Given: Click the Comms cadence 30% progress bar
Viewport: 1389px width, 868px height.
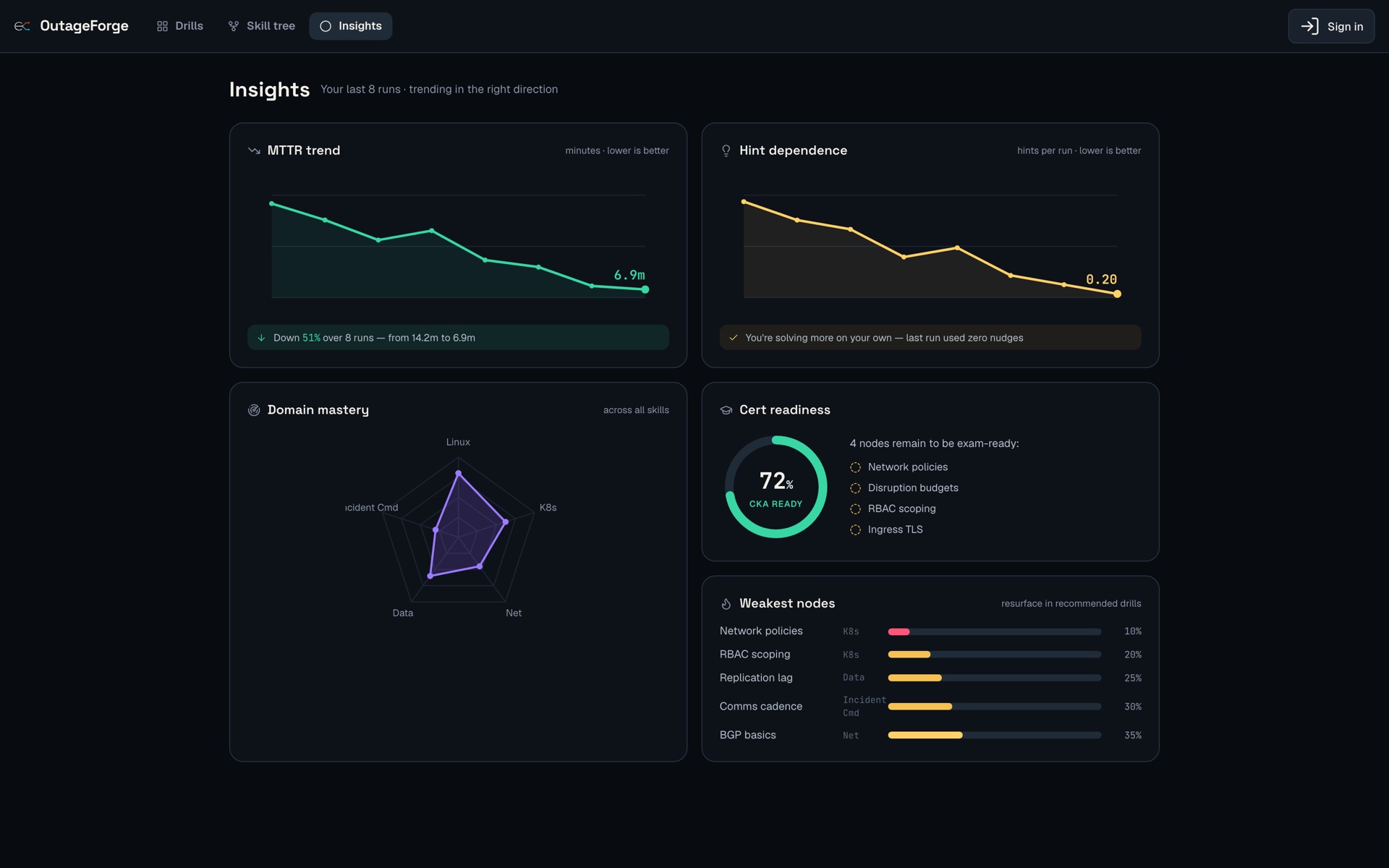Looking at the screenshot, I should pyautogui.click(x=995, y=707).
